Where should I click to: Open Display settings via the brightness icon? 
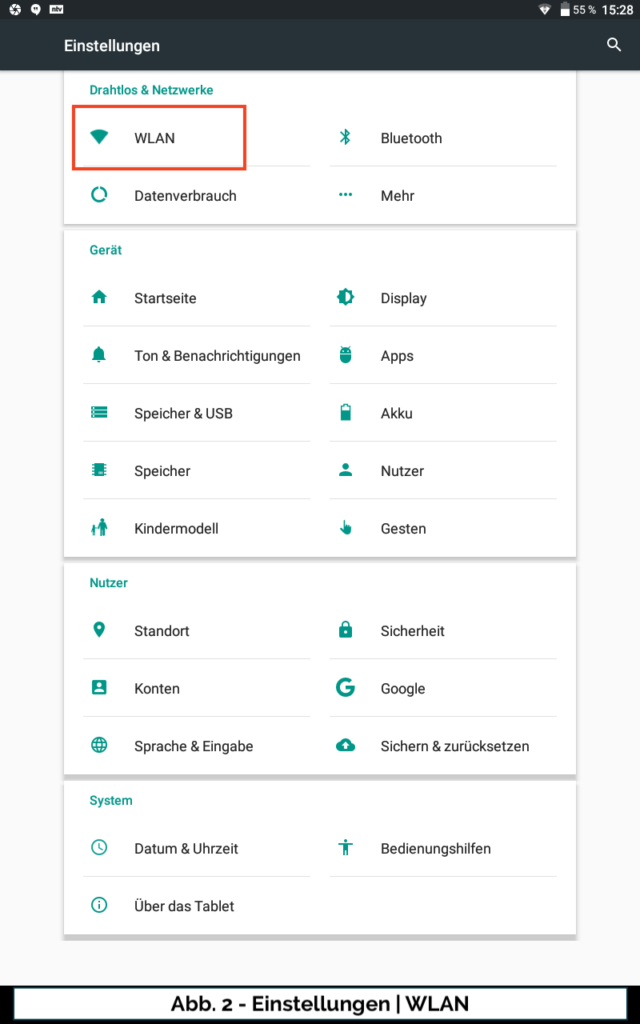click(x=345, y=297)
